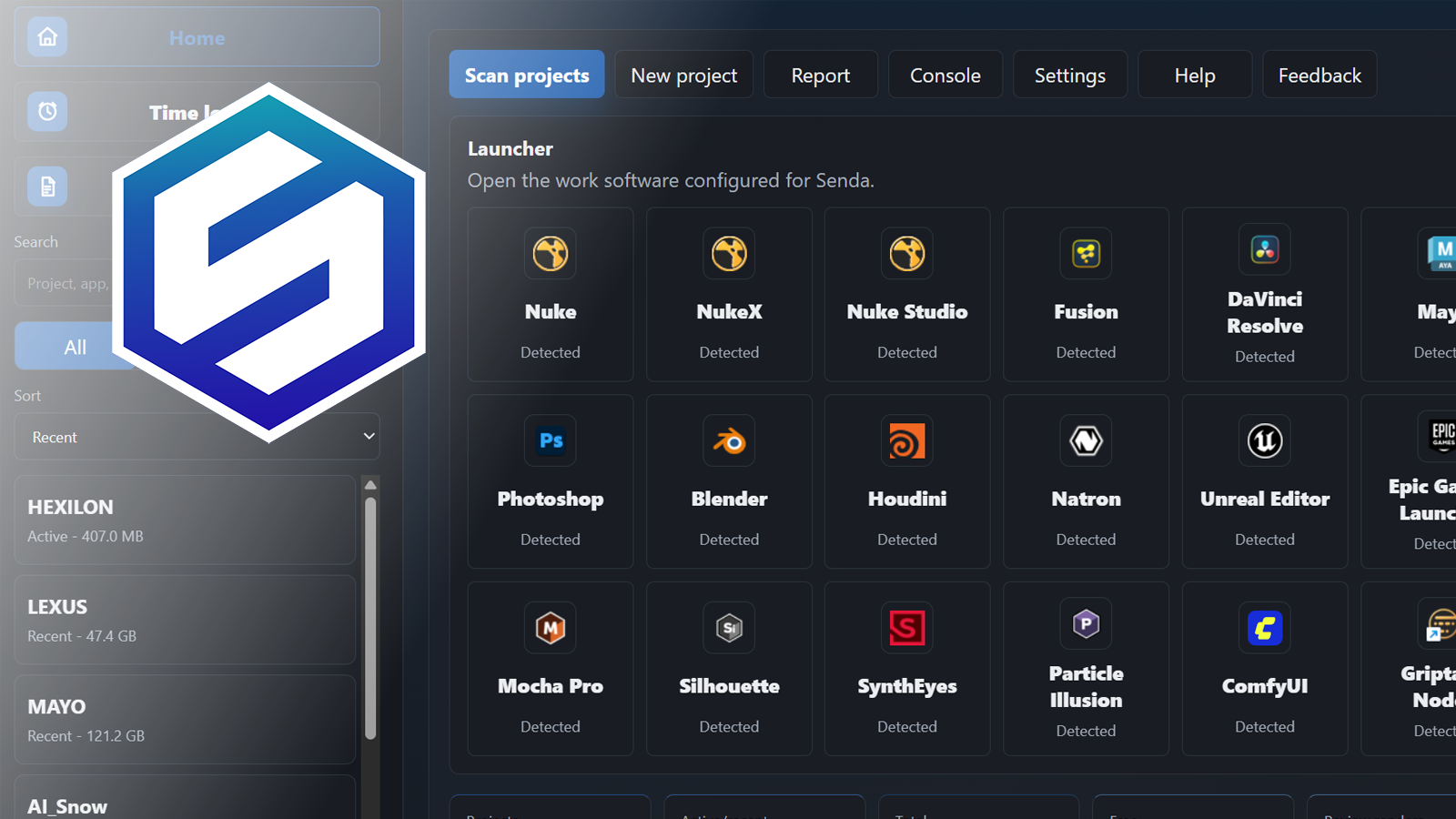The image size is (1456, 819).
Task: Switch to the New project tab
Action: (x=684, y=75)
